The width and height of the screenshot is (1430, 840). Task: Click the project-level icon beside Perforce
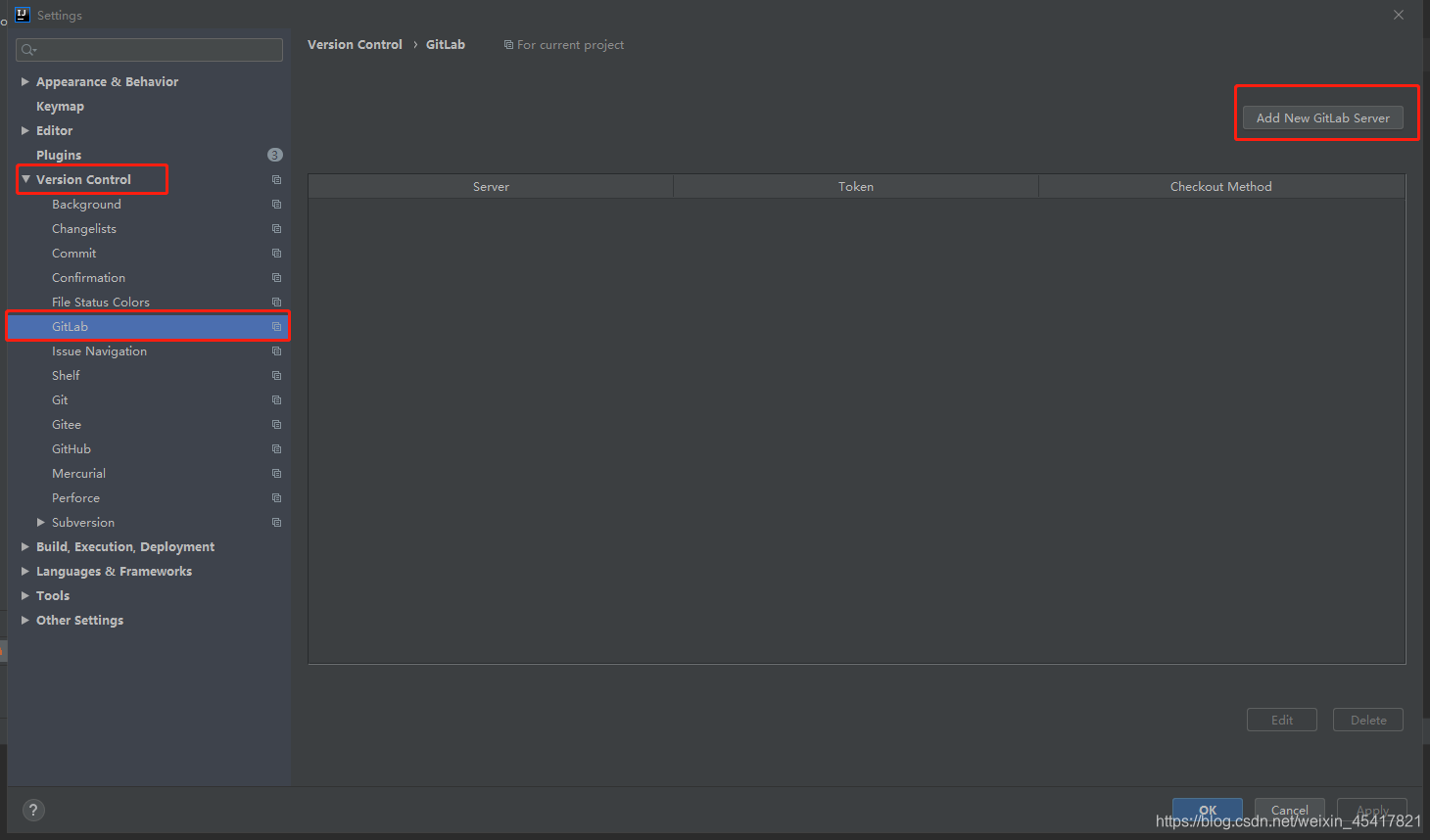pyautogui.click(x=276, y=498)
